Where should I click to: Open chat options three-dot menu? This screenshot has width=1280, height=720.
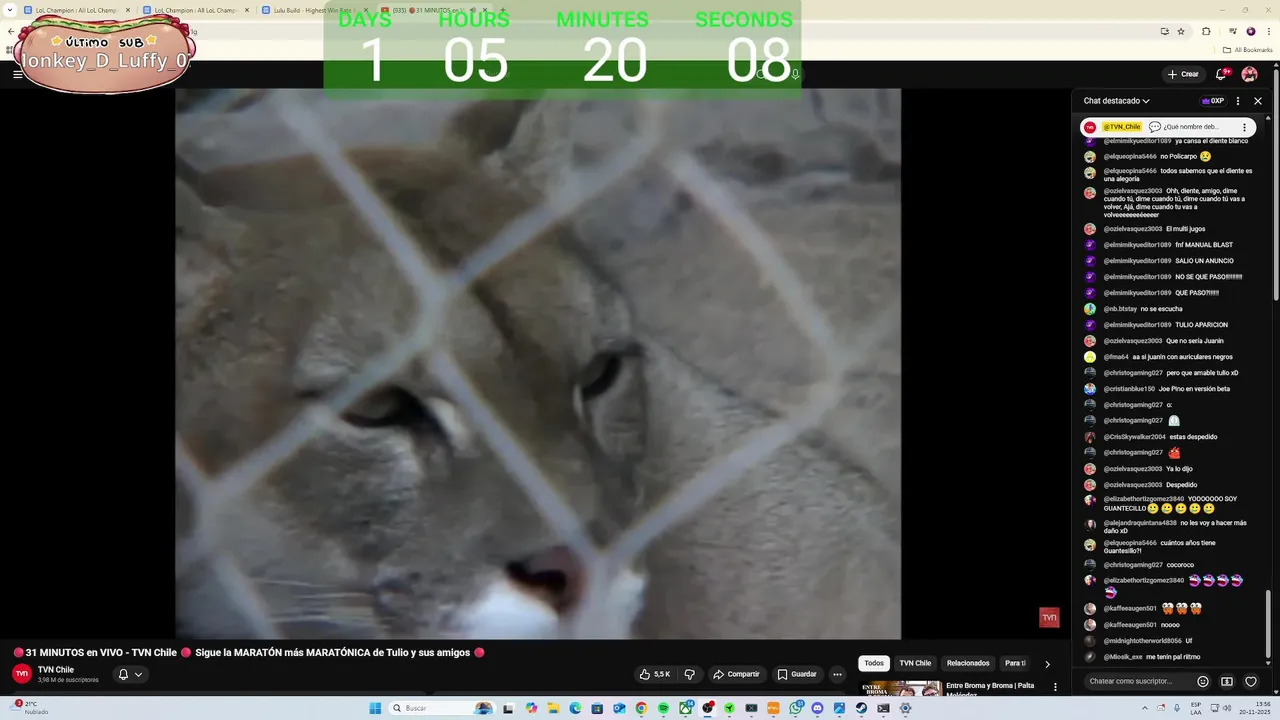point(1238,101)
